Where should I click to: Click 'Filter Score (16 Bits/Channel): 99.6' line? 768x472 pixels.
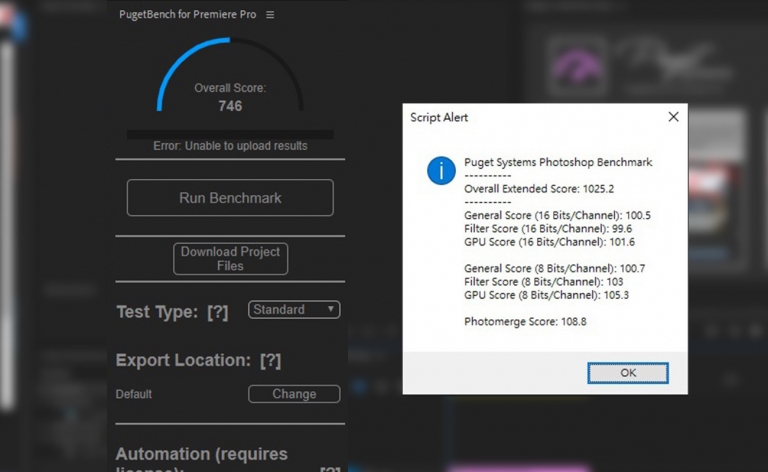coord(548,229)
